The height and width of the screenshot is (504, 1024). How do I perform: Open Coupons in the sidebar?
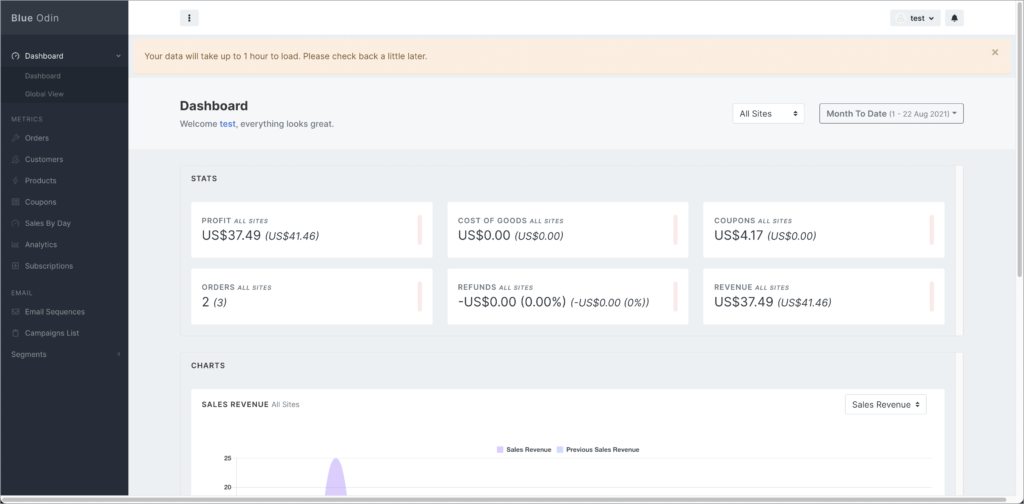40,202
